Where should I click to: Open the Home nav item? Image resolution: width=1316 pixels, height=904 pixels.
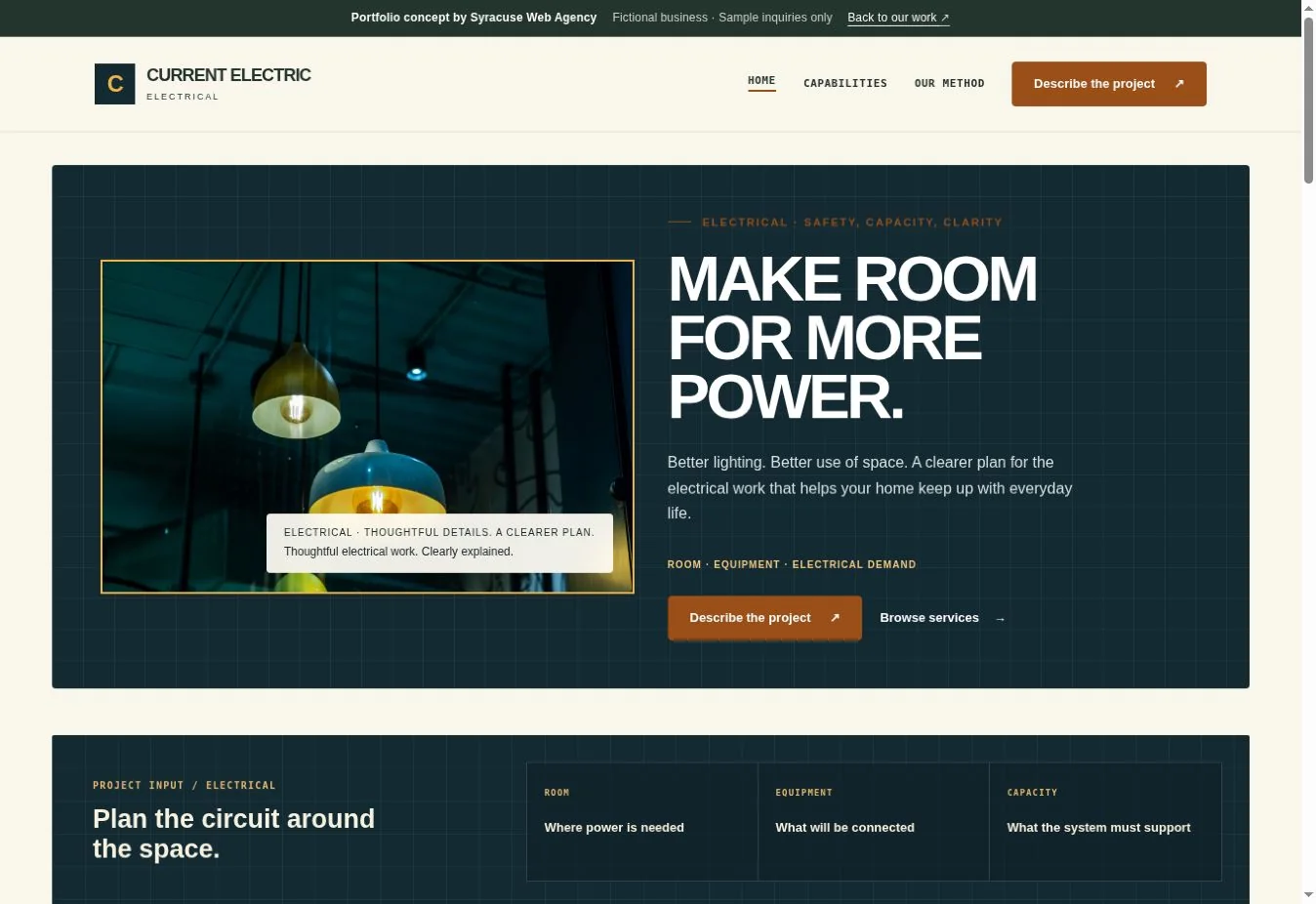(x=761, y=82)
